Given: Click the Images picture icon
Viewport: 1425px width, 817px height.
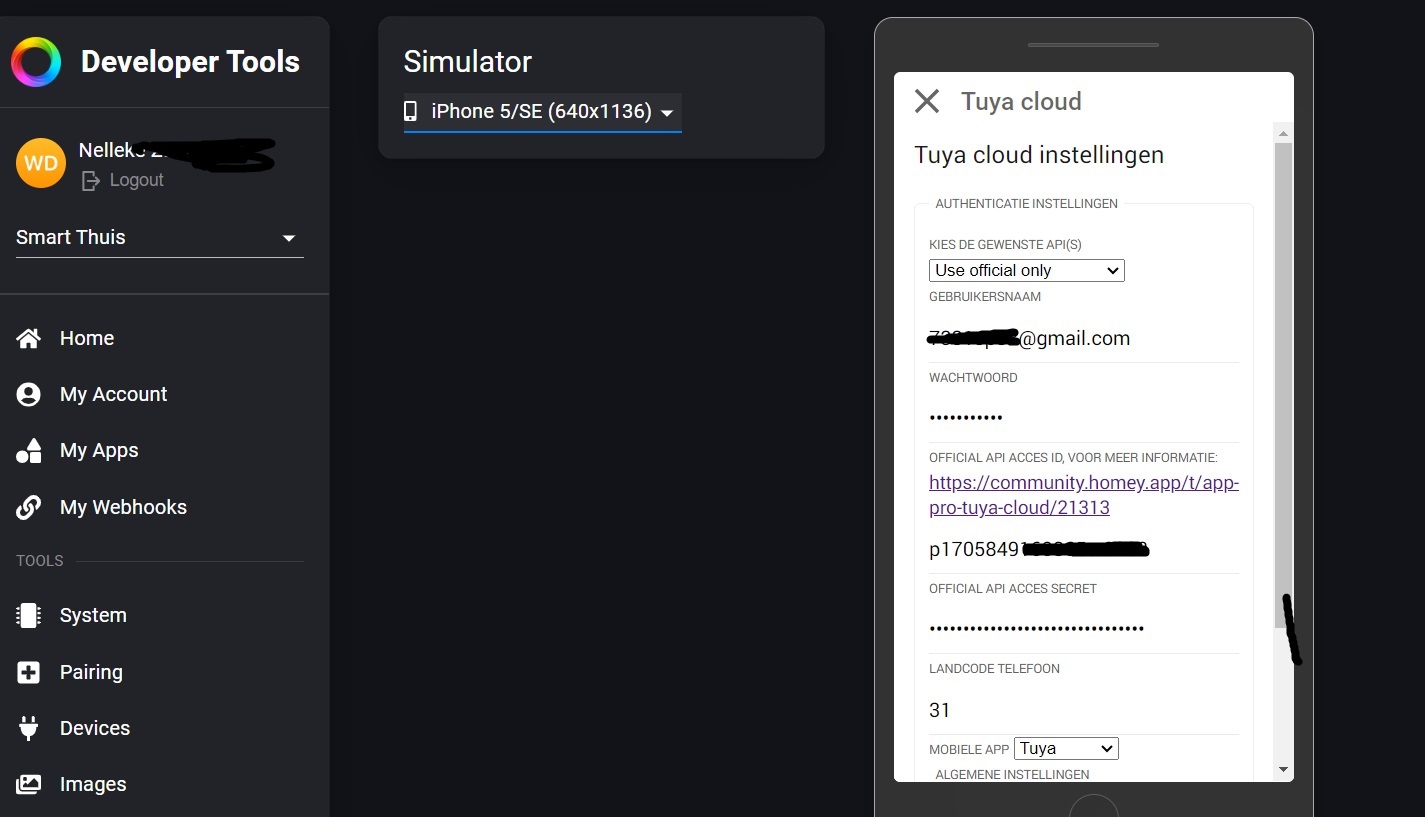Looking at the screenshot, I should 29,784.
